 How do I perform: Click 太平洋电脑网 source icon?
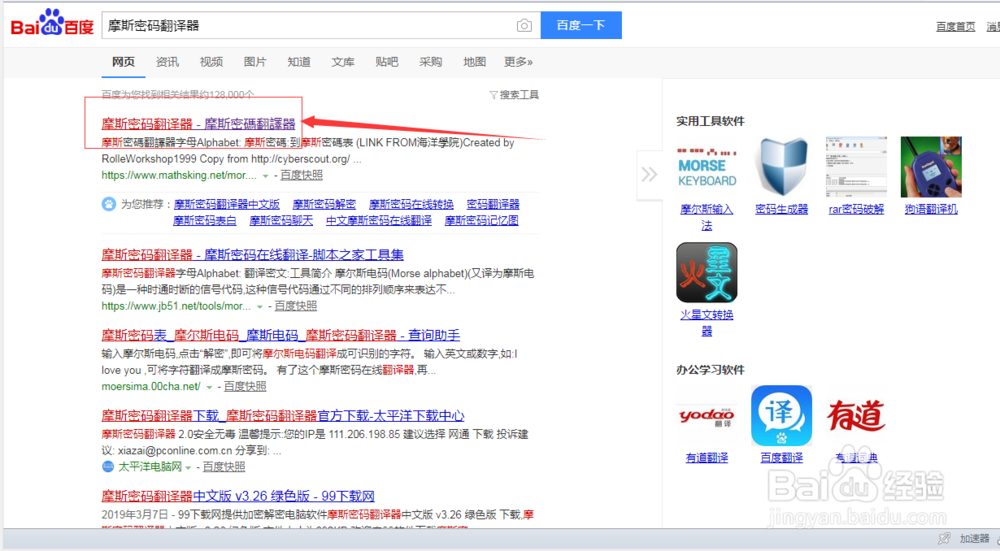pyautogui.click(x=108, y=467)
